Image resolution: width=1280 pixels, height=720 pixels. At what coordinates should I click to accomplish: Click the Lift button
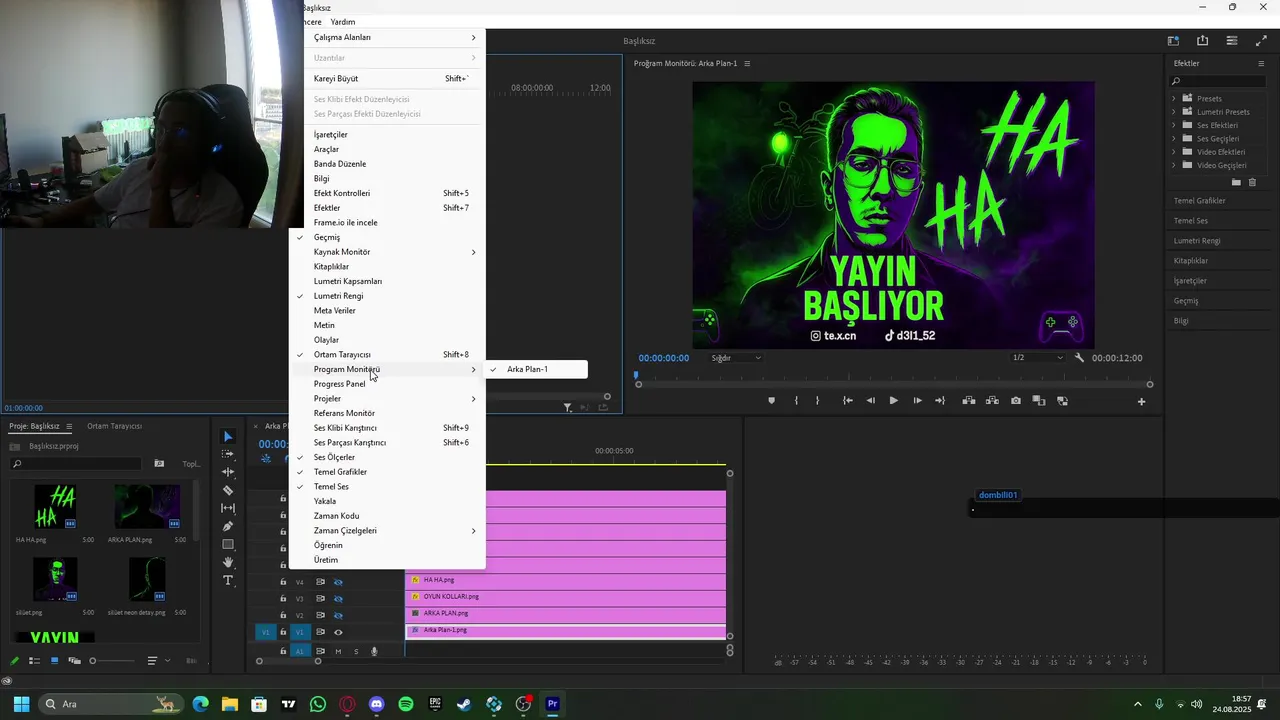tap(968, 401)
